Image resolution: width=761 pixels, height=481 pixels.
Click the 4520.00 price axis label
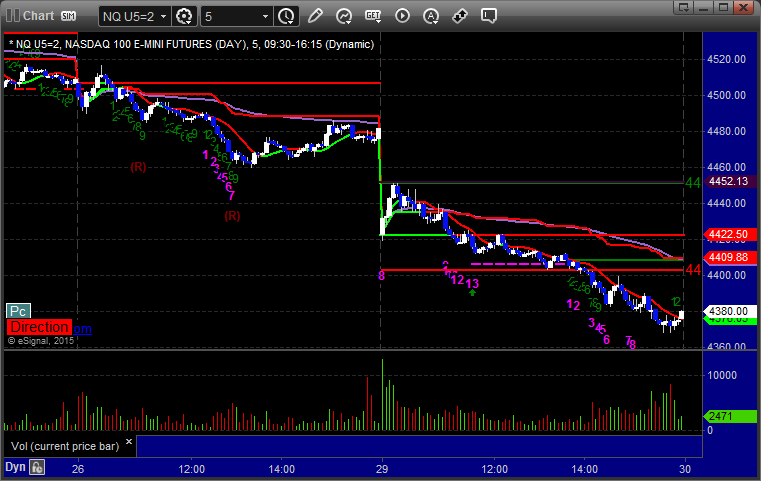(x=727, y=59)
